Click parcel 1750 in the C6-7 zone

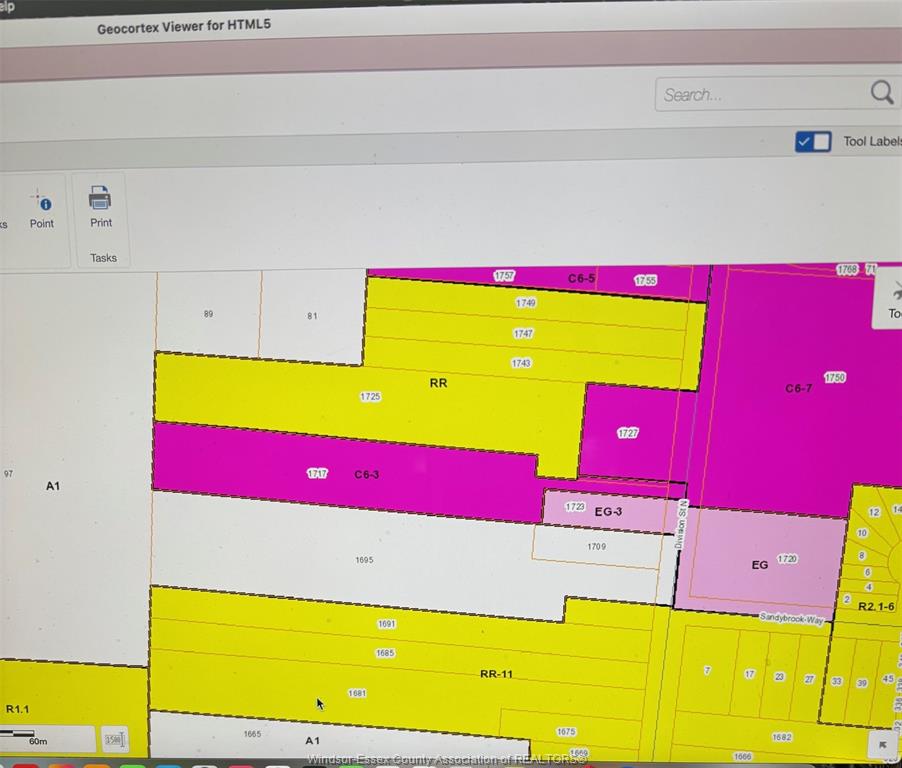click(x=834, y=377)
